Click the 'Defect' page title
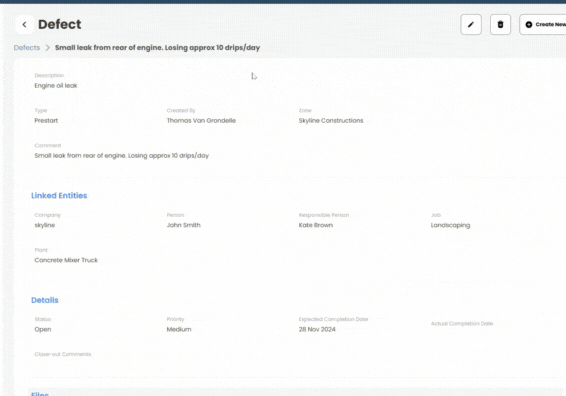The image size is (566, 396). (60, 25)
